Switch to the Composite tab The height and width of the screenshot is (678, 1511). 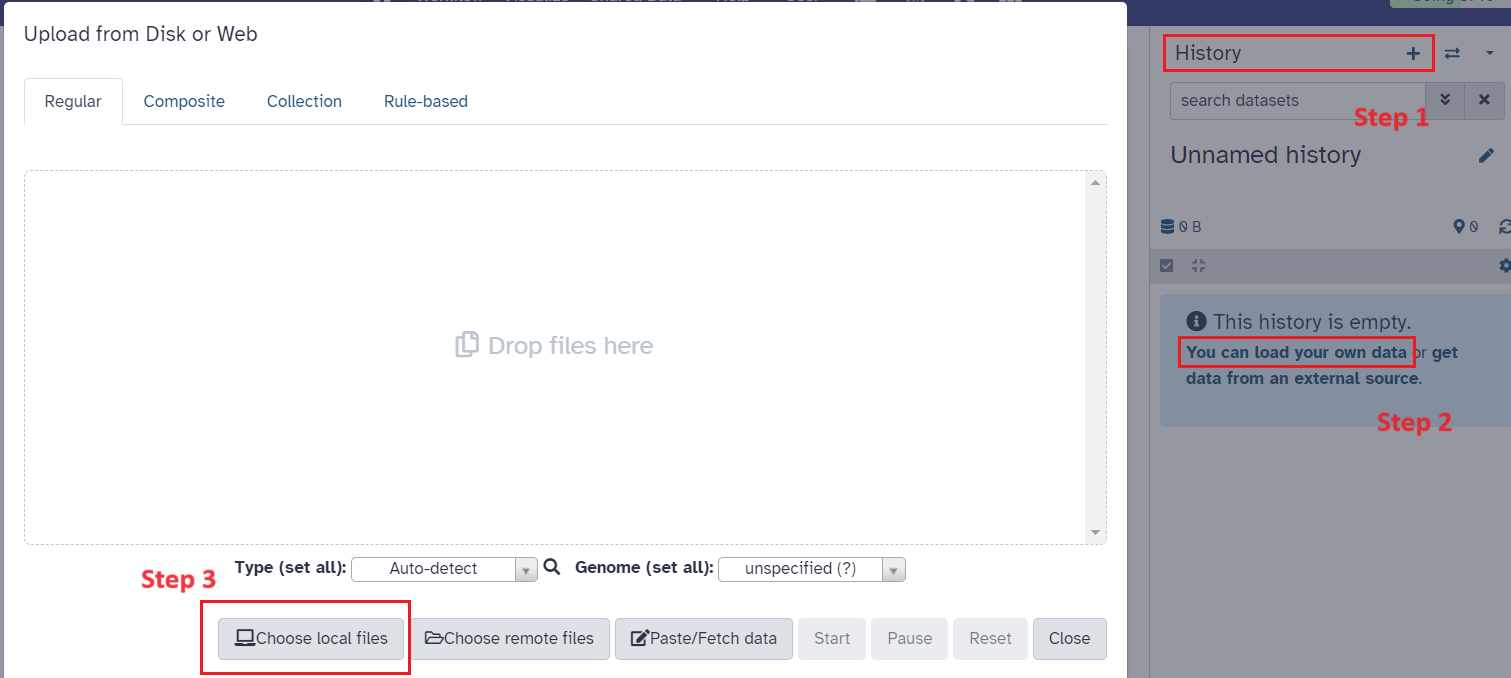coord(184,101)
